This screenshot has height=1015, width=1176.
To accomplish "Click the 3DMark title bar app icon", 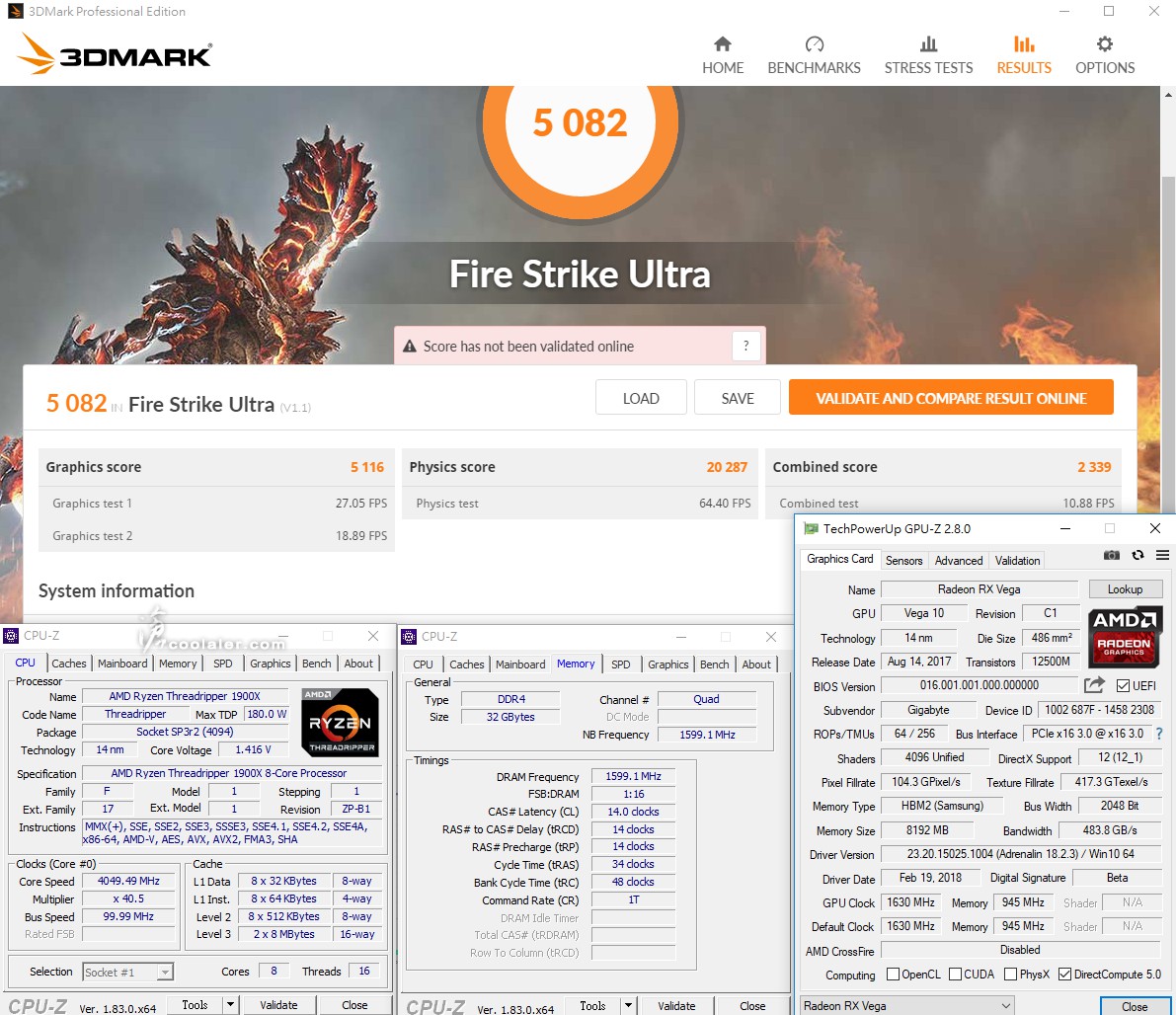I will click(x=15, y=11).
